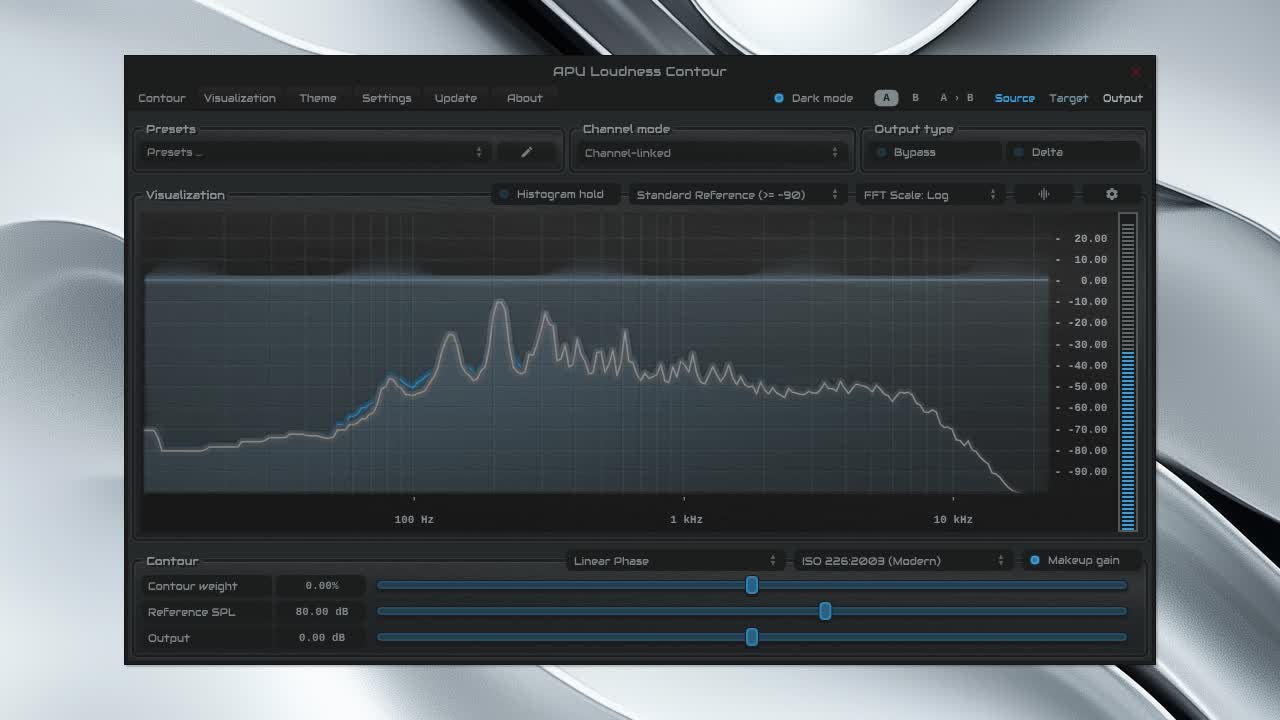Show the Target spectrum view
Viewport: 1280px width, 720px height.
[1068, 98]
